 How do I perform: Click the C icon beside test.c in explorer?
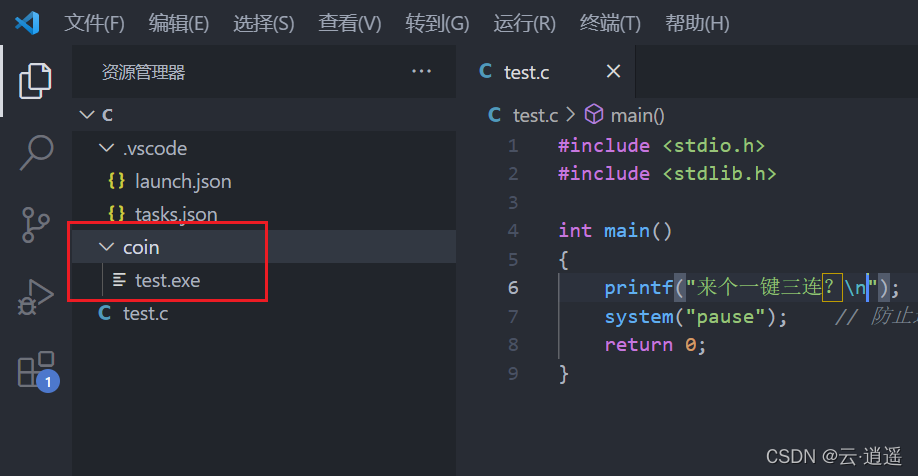tap(105, 313)
